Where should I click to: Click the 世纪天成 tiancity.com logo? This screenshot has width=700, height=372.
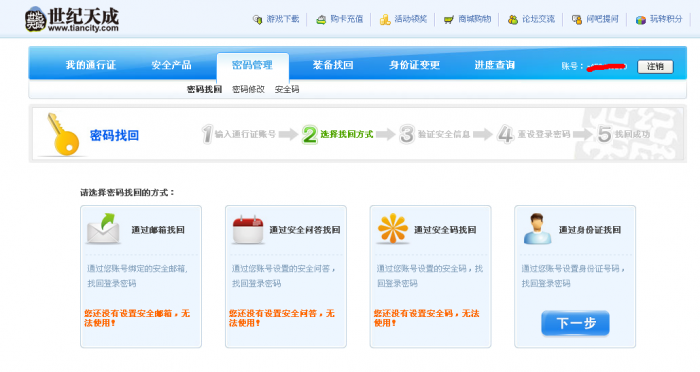[72, 20]
